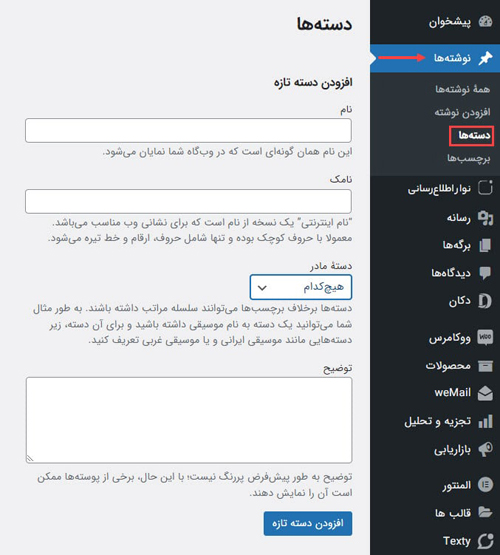
Task: Click the pushpin icon next to نوشته‌ها
Action: [485, 58]
